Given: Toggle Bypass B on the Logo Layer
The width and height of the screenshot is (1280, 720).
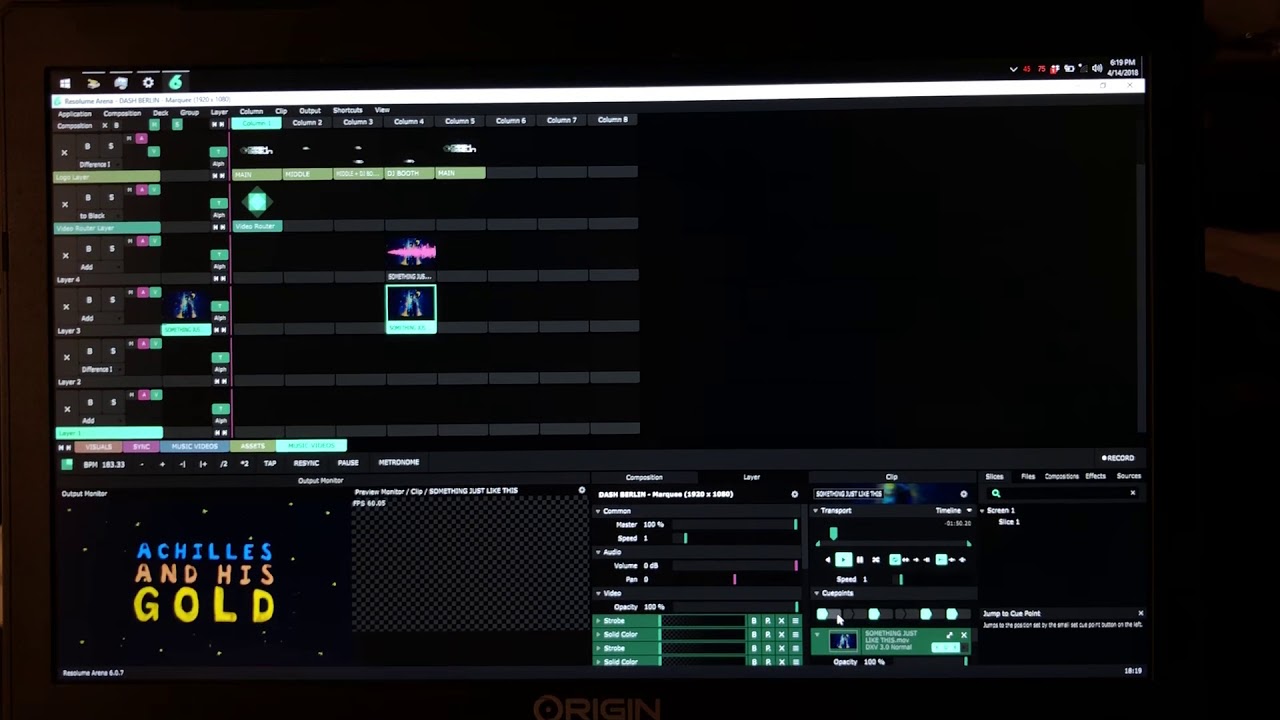Looking at the screenshot, I should pyautogui.click(x=87, y=147).
